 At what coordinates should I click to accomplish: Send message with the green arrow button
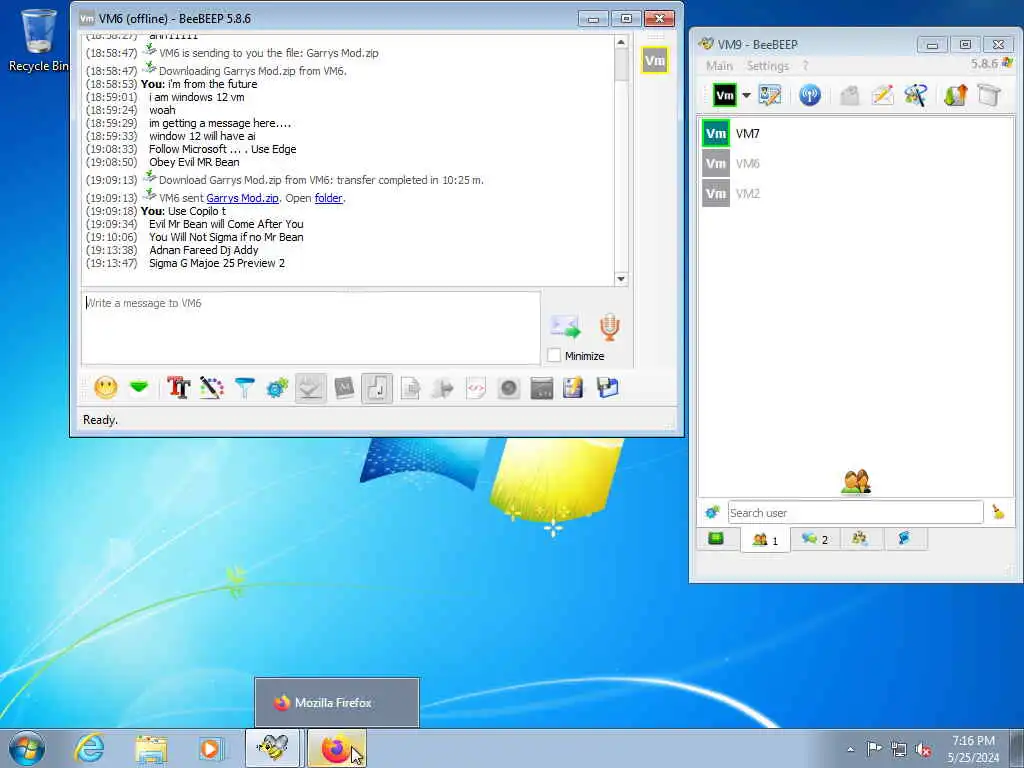pos(565,327)
